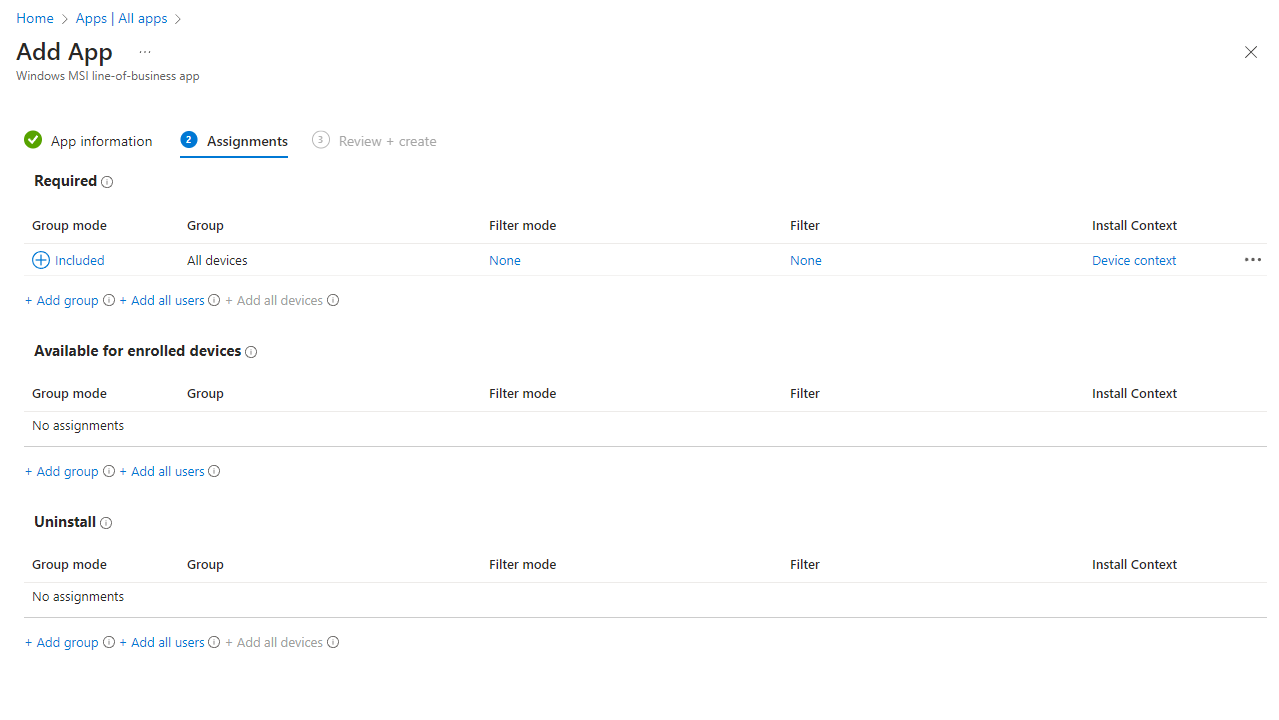Open the ellipsis menu beside Add App title
This screenshot has height=720, width=1279.
pyautogui.click(x=145, y=52)
